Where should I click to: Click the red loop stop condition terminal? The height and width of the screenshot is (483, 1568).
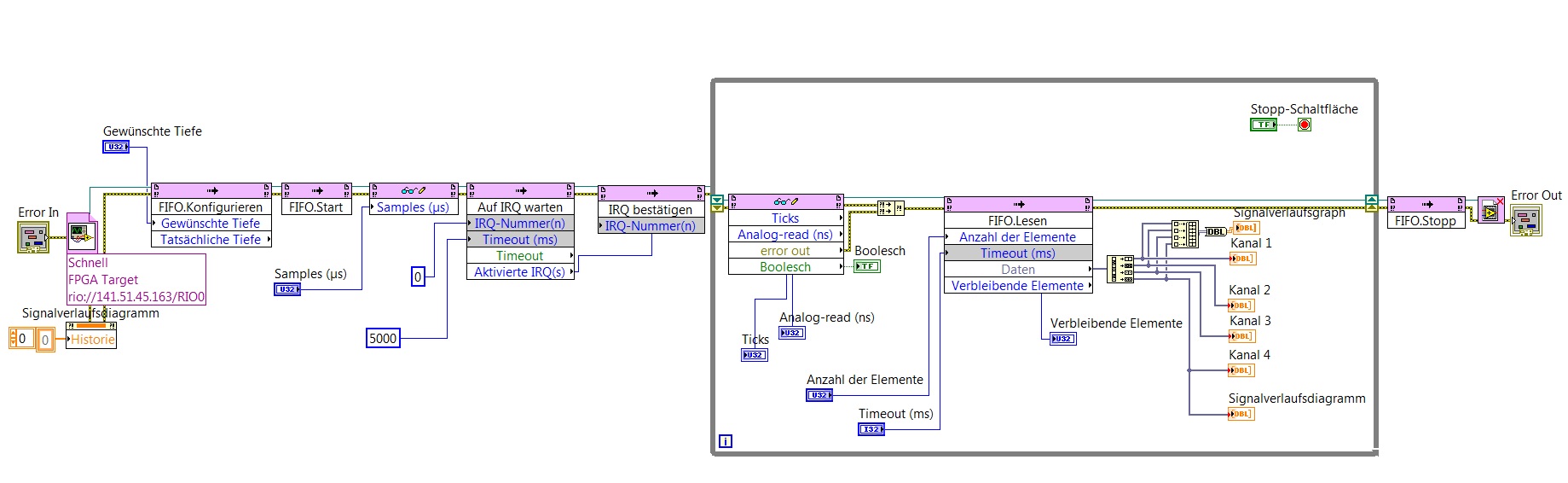[1305, 125]
